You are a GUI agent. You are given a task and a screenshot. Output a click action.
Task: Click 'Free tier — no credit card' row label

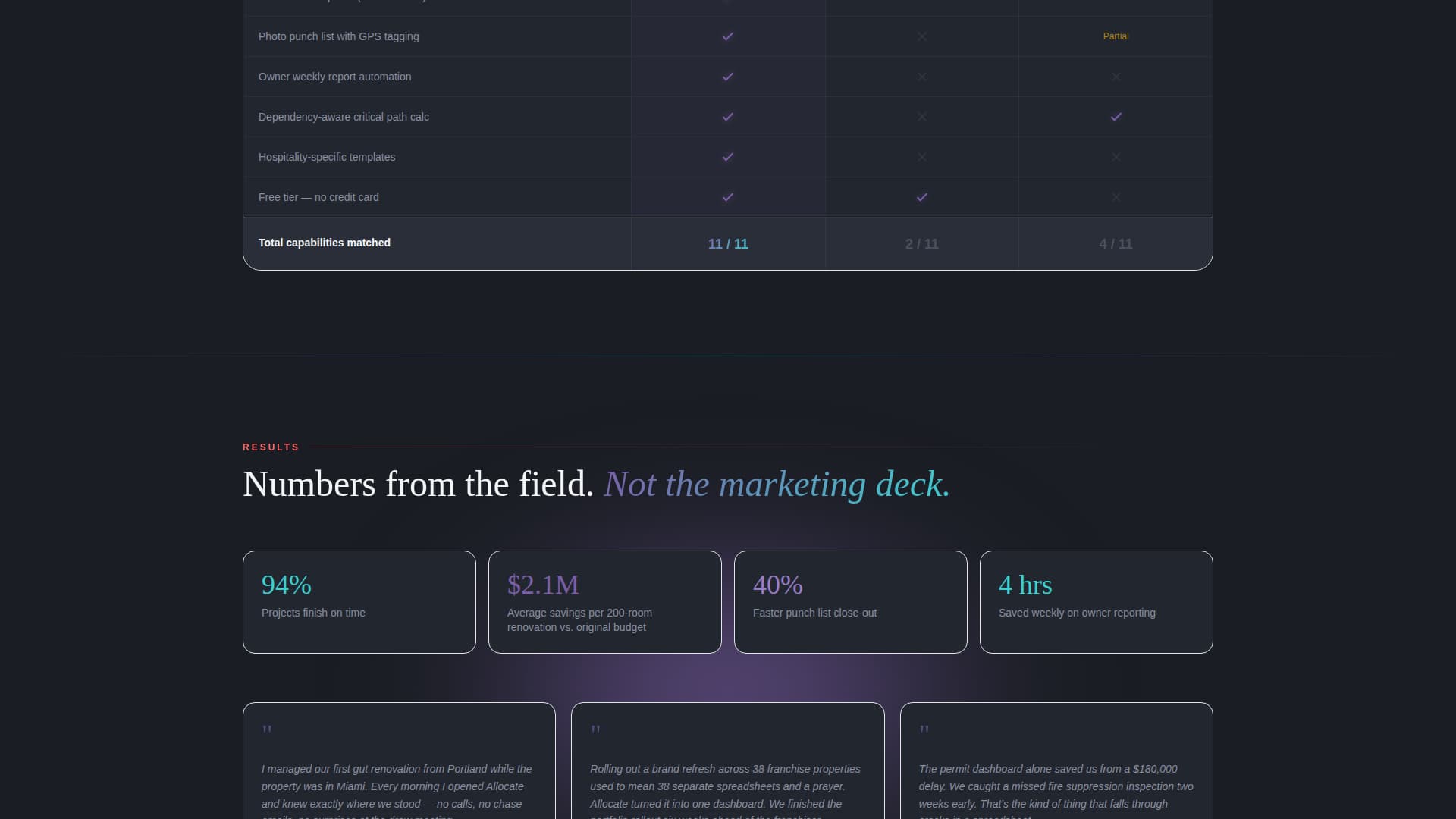[318, 197]
